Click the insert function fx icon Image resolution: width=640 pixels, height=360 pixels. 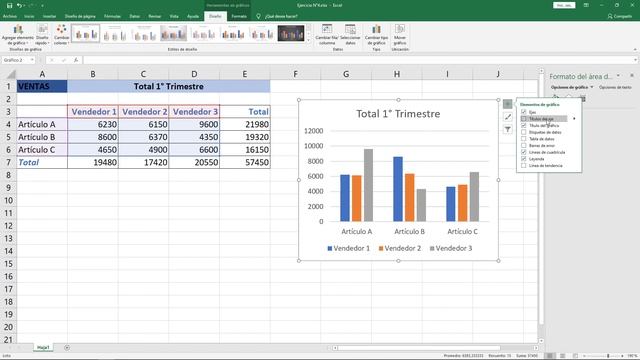(x=76, y=60)
